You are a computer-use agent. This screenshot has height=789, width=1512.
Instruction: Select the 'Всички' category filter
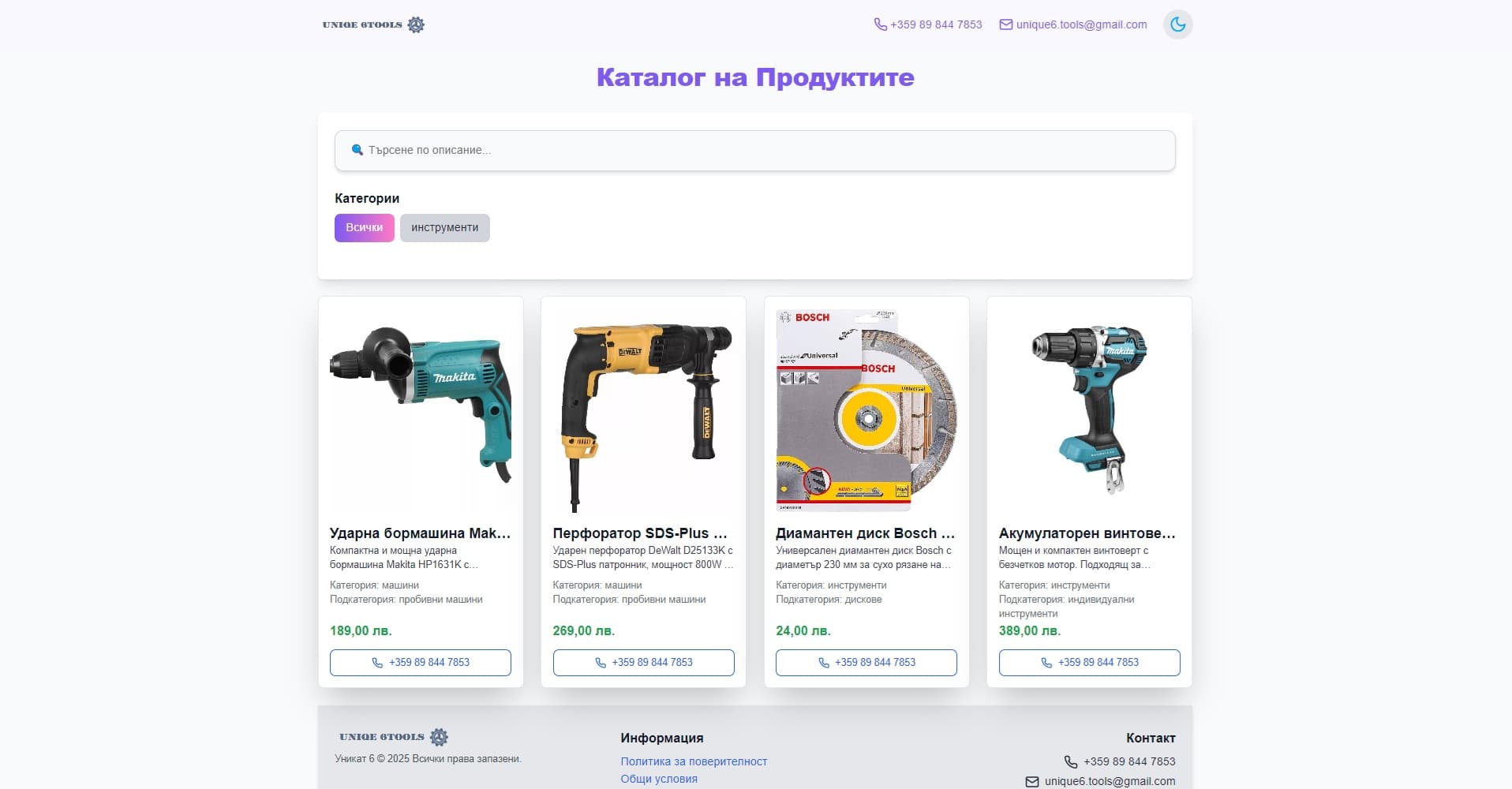(364, 227)
